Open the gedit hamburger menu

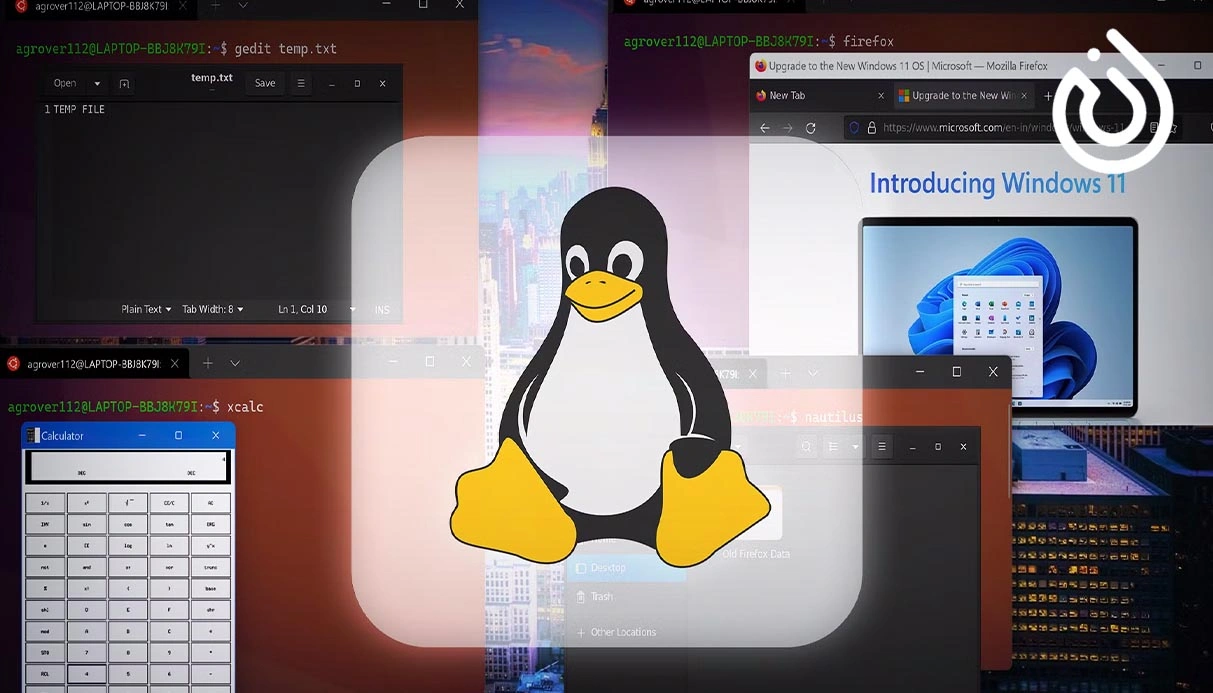(x=301, y=84)
